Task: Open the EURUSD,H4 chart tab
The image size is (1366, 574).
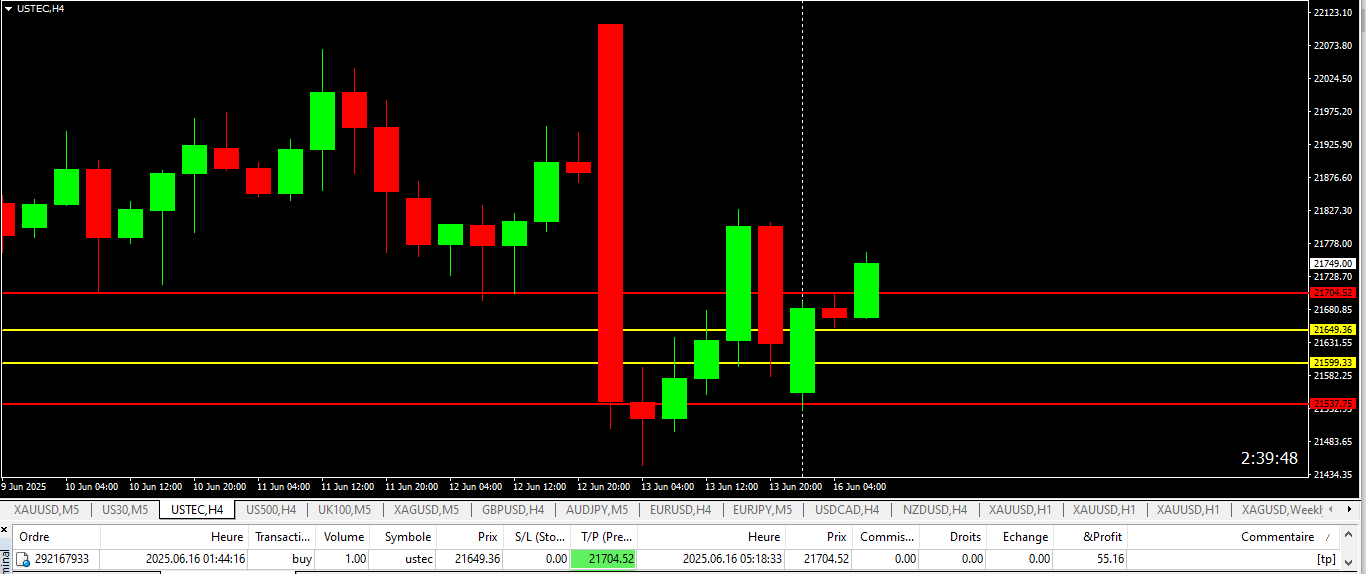Action: click(x=681, y=510)
